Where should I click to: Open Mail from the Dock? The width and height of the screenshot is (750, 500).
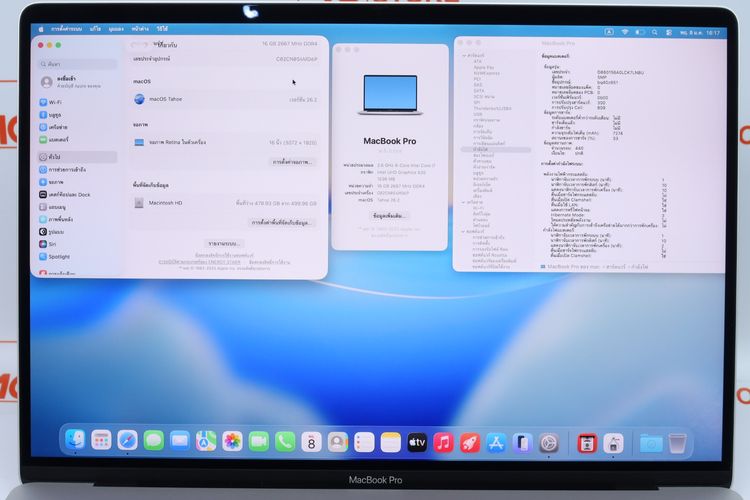(180, 441)
